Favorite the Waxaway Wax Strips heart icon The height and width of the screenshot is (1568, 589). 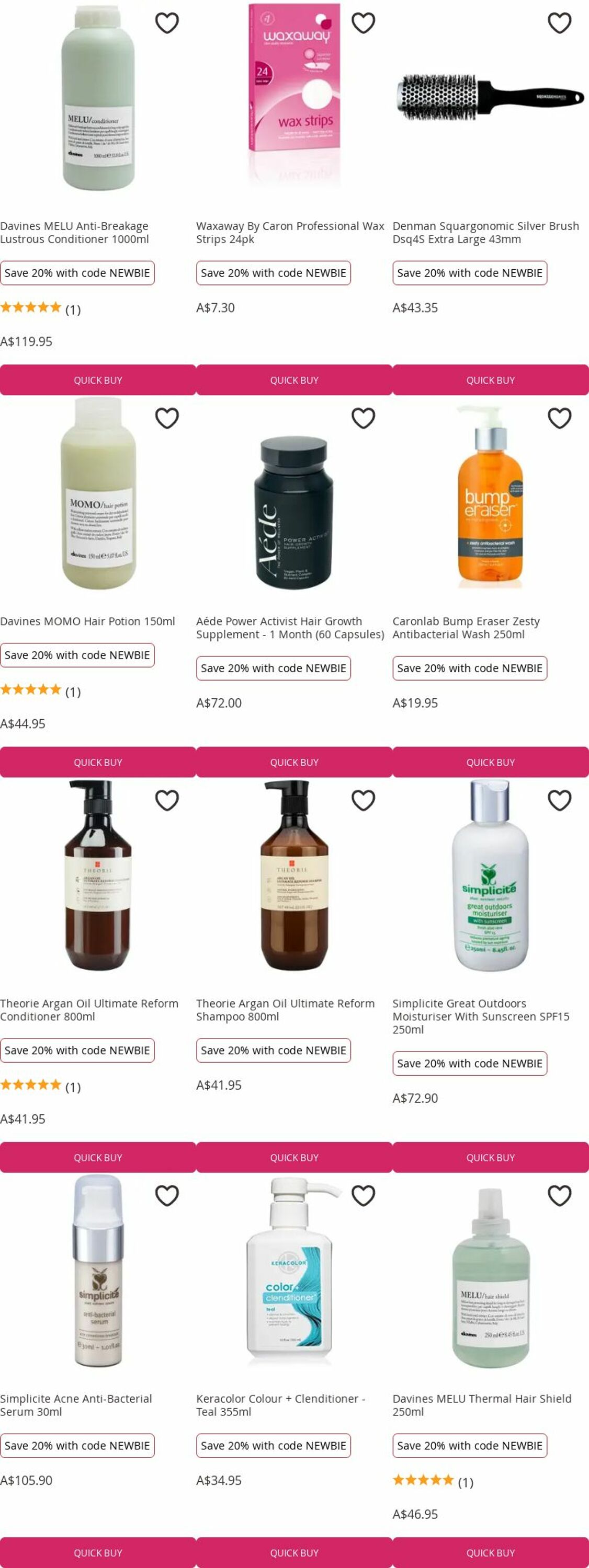pos(363,23)
